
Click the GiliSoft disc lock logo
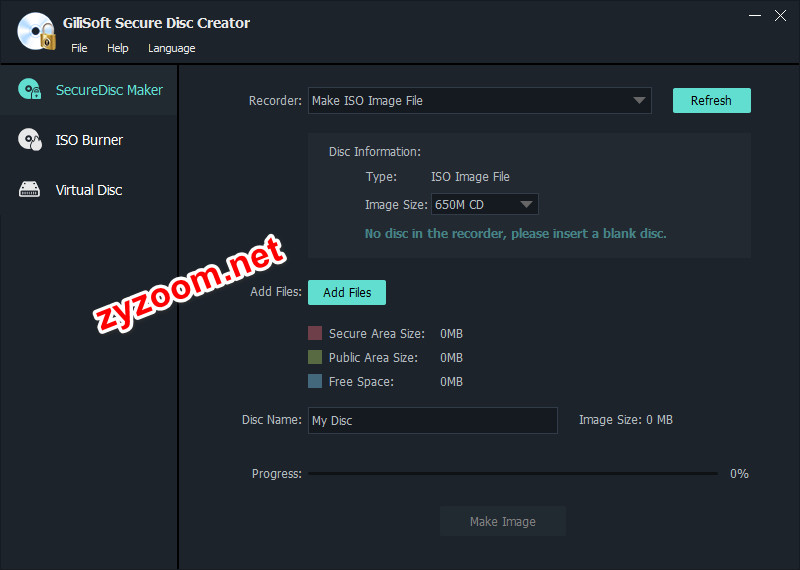[36, 32]
